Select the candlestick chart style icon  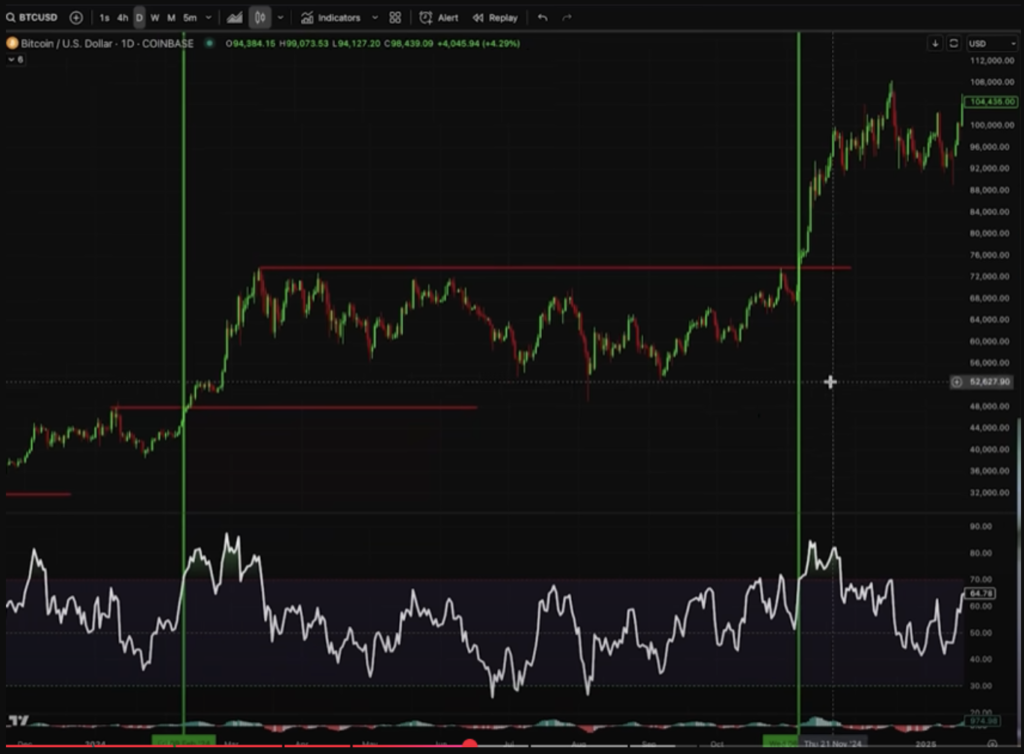point(260,17)
